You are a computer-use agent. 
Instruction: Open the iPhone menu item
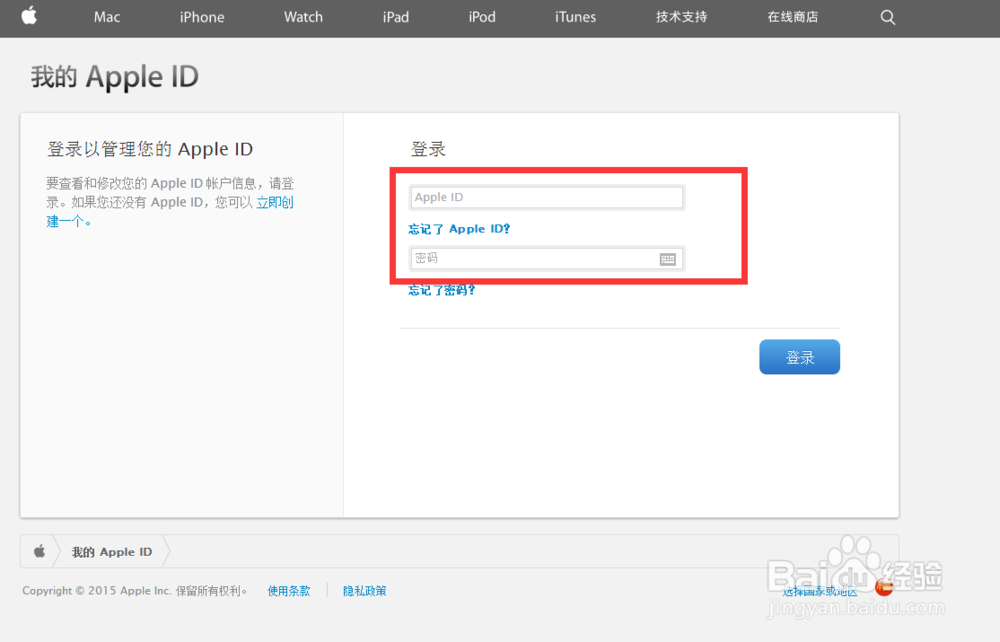202,17
